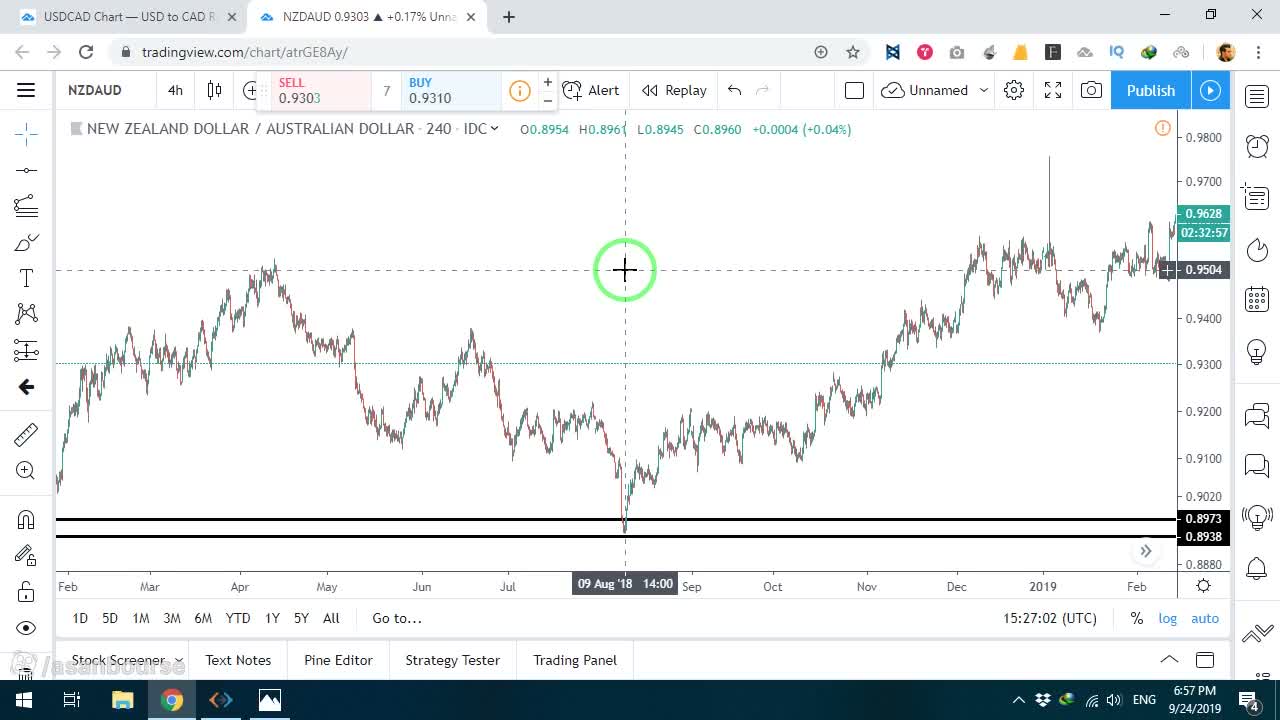Take a chart snapshot with camera icon

[x=1091, y=90]
